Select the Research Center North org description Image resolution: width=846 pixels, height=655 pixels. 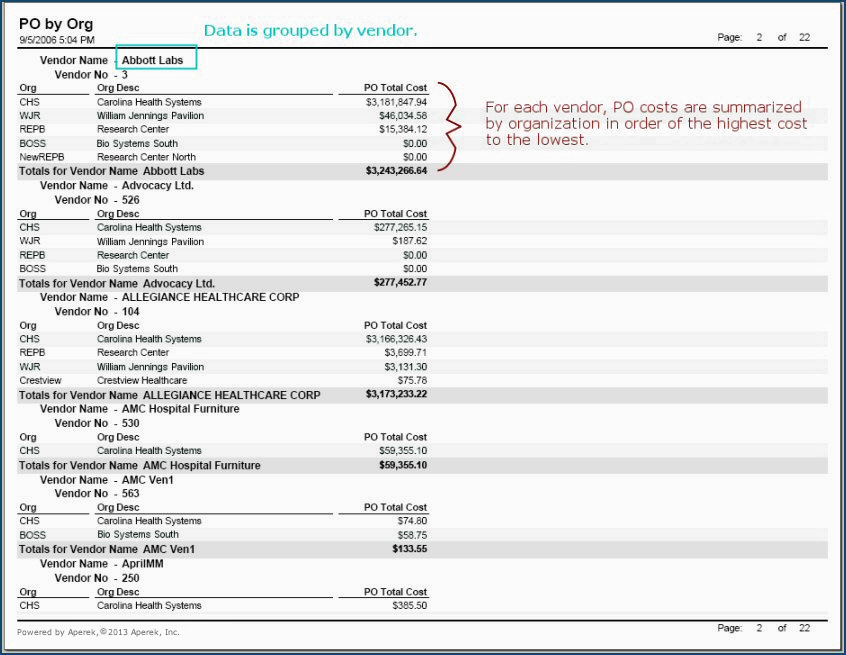[146, 157]
